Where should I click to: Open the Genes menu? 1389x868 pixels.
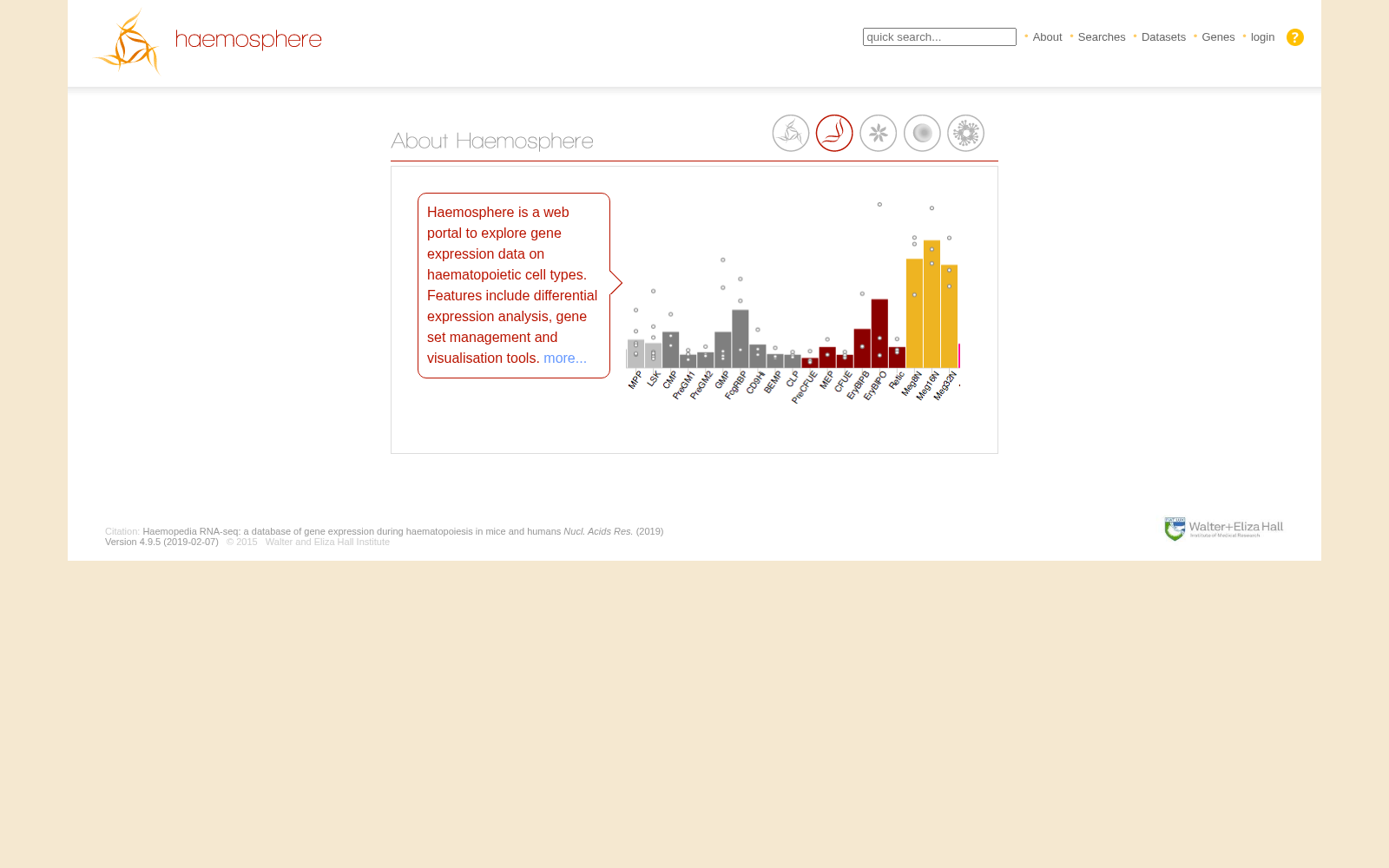pyautogui.click(x=1218, y=36)
